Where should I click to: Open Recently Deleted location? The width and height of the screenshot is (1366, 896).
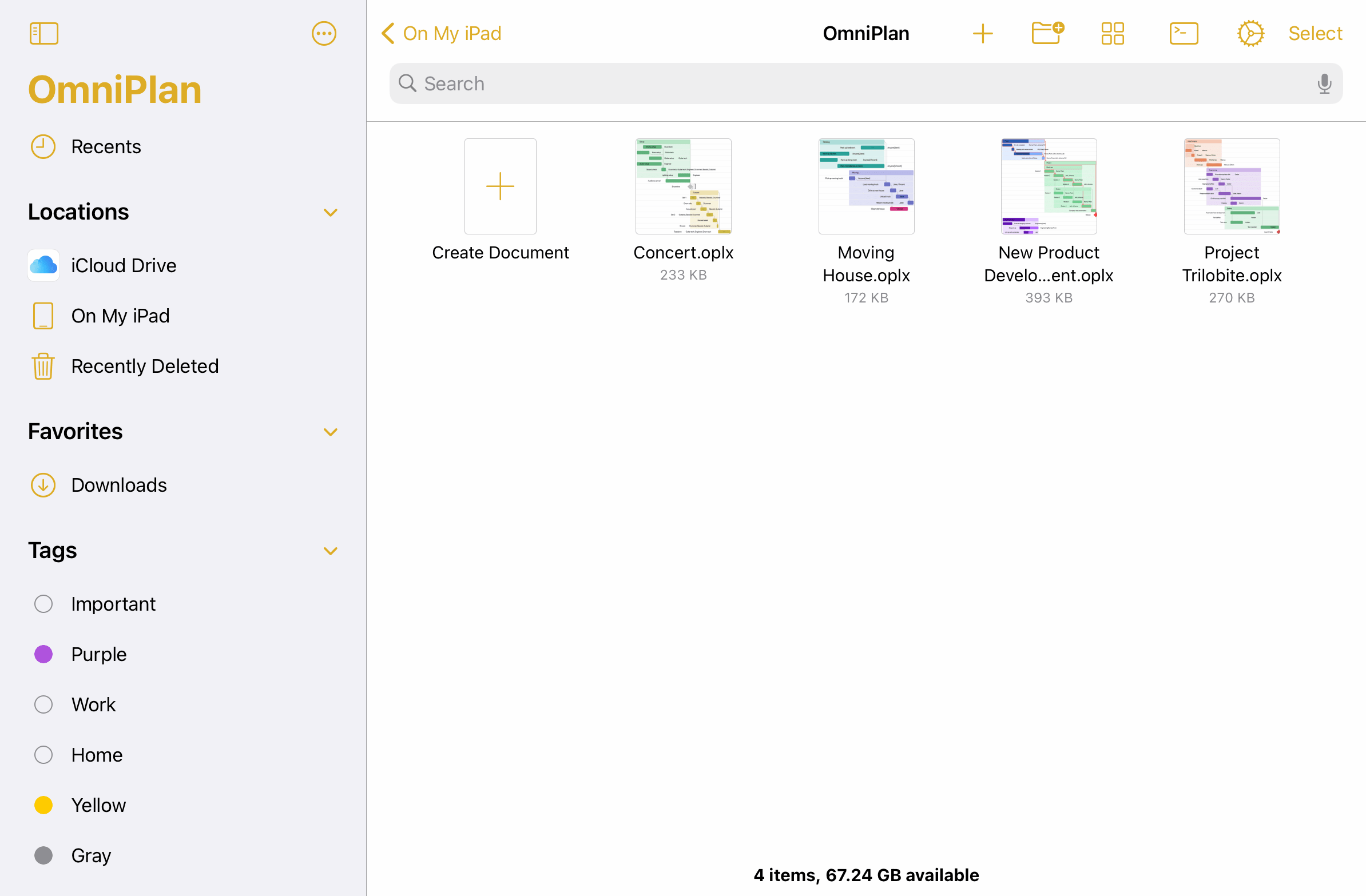click(x=182, y=366)
